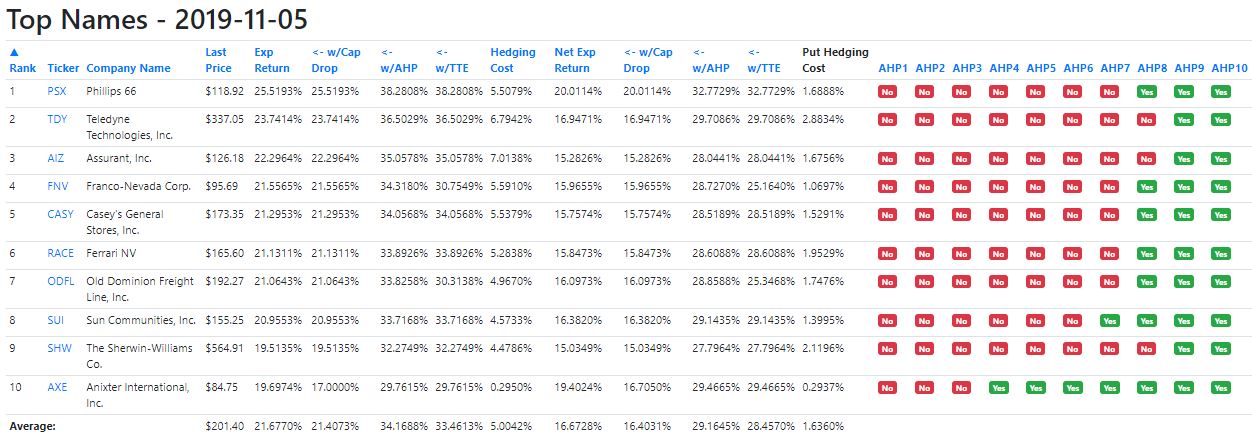The height and width of the screenshot is (443, 1252).
Task: Click SUI row AHP7 Yes badge
Action: [1110, 321]
